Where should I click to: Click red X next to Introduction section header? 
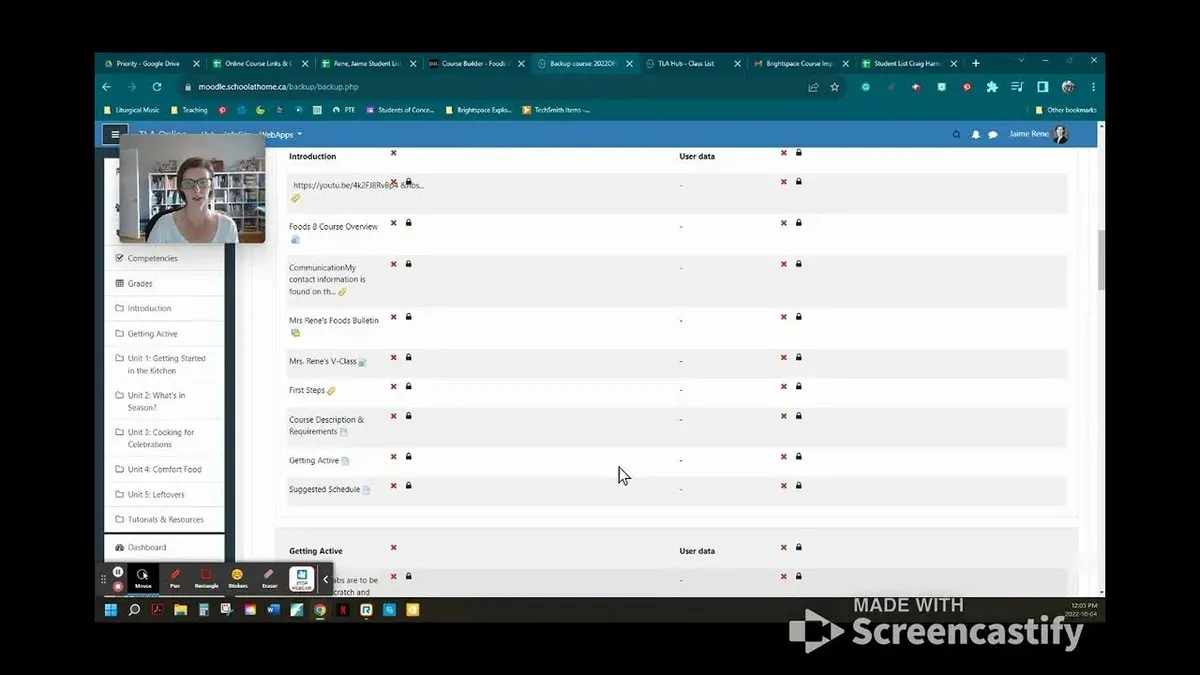coord(394,153)
